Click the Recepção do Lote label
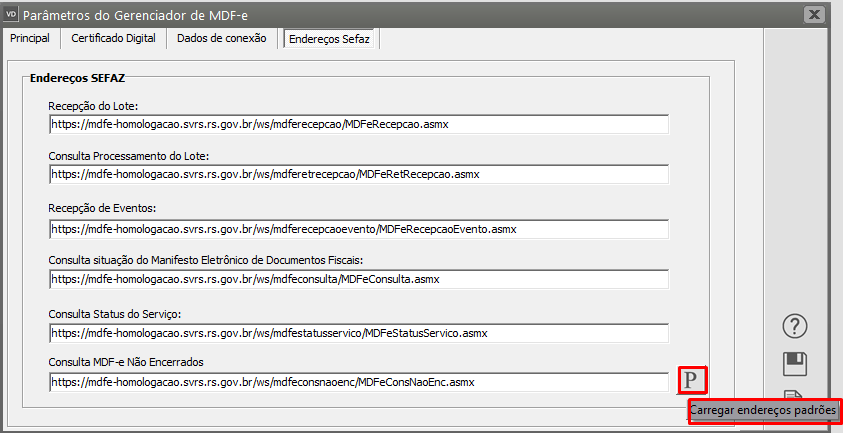This screenshot has height=433, width=843. point(94,105)
